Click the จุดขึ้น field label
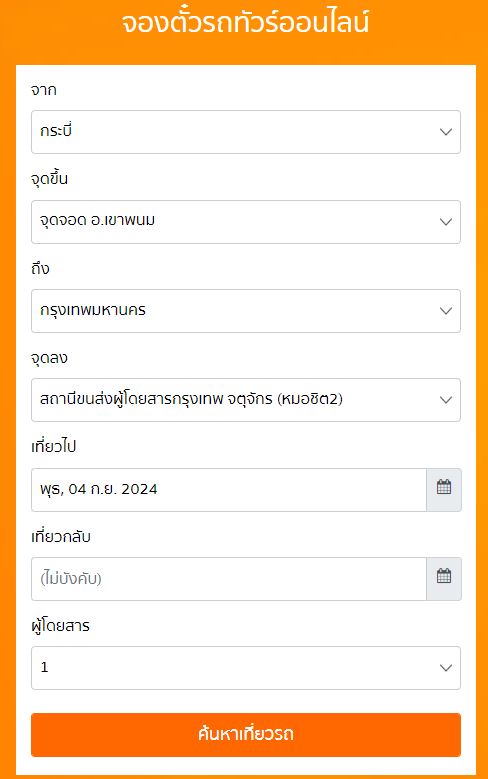This screenshot has height=779, width=488. pyautogui.click(x=49, y=179)
